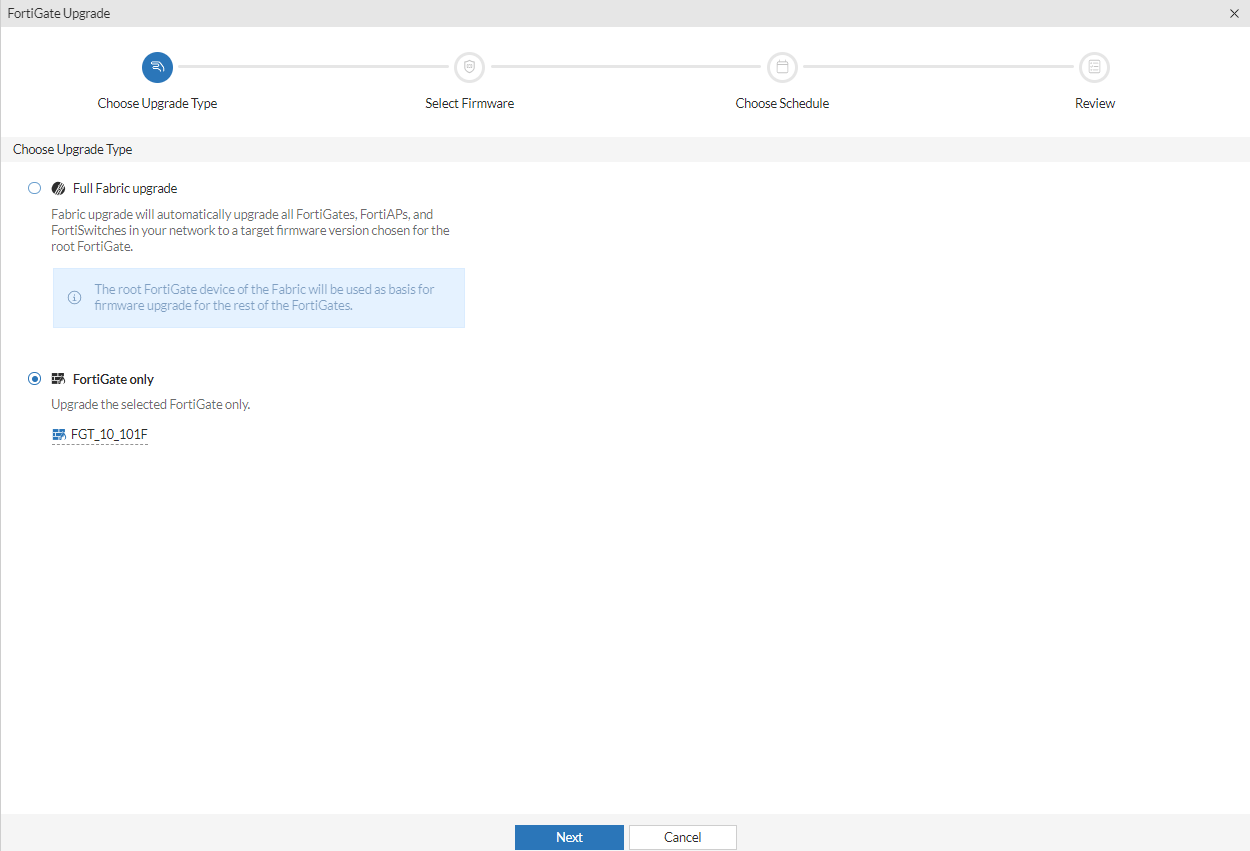Click the Choose Schedule step label

[x=782, y=103]
